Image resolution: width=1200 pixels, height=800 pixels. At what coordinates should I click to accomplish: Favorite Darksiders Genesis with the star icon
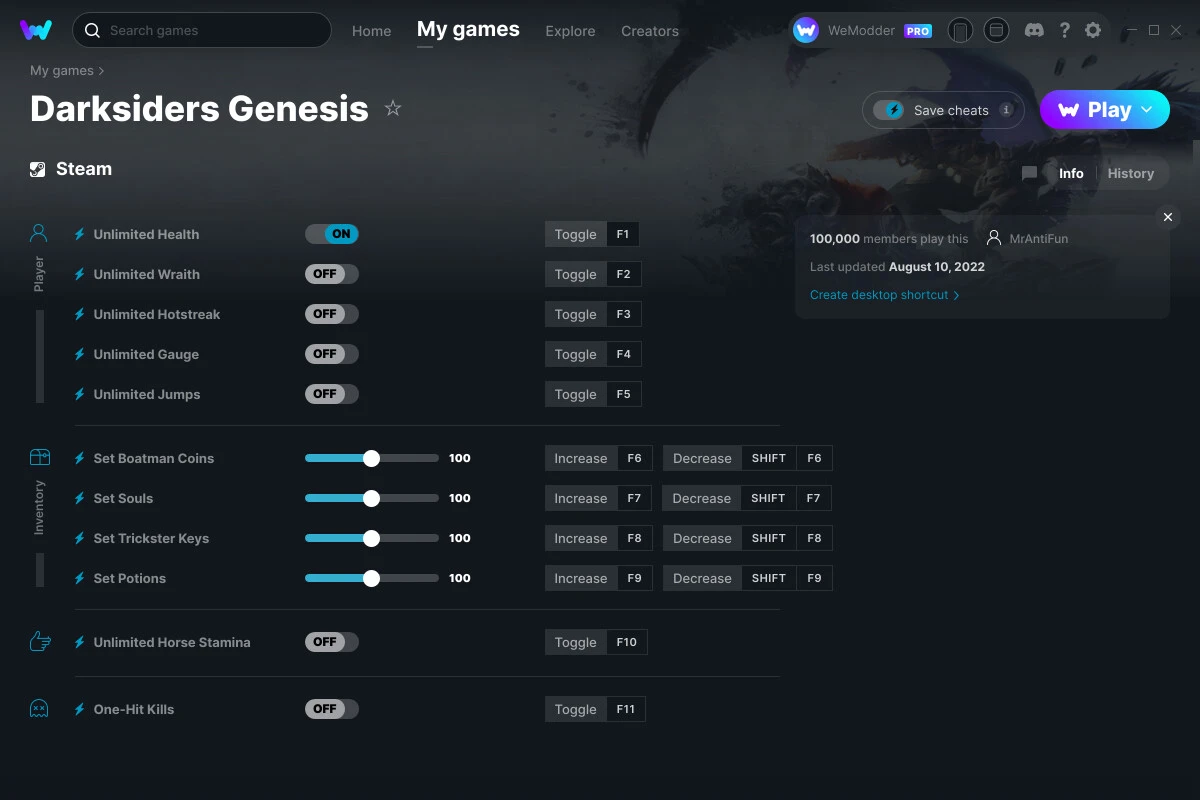393,108
